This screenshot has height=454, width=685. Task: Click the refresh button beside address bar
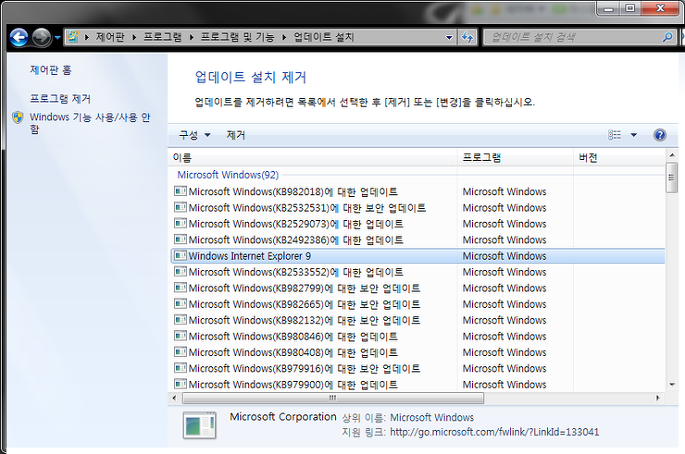point(467,38)
